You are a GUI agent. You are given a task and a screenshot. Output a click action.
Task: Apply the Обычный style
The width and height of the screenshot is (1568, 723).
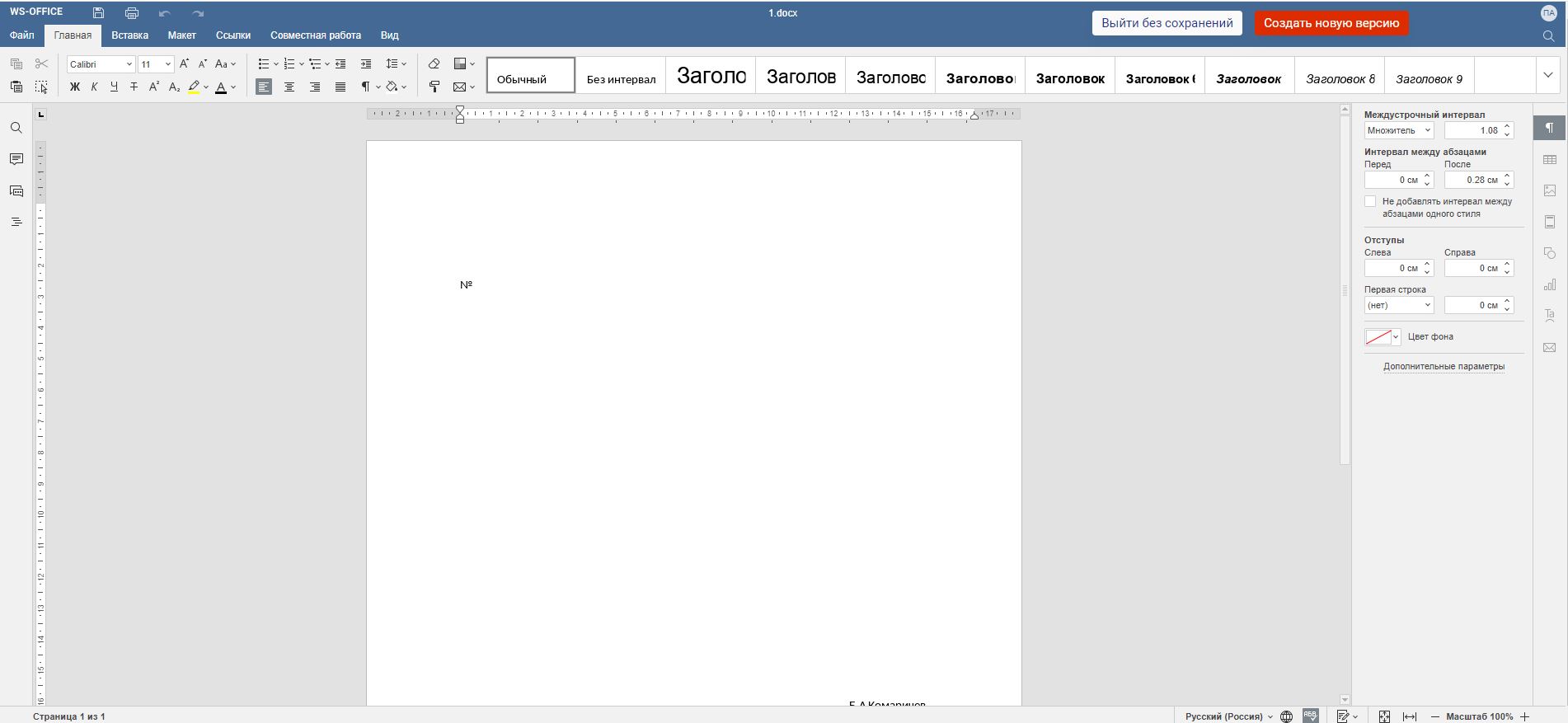531,75
